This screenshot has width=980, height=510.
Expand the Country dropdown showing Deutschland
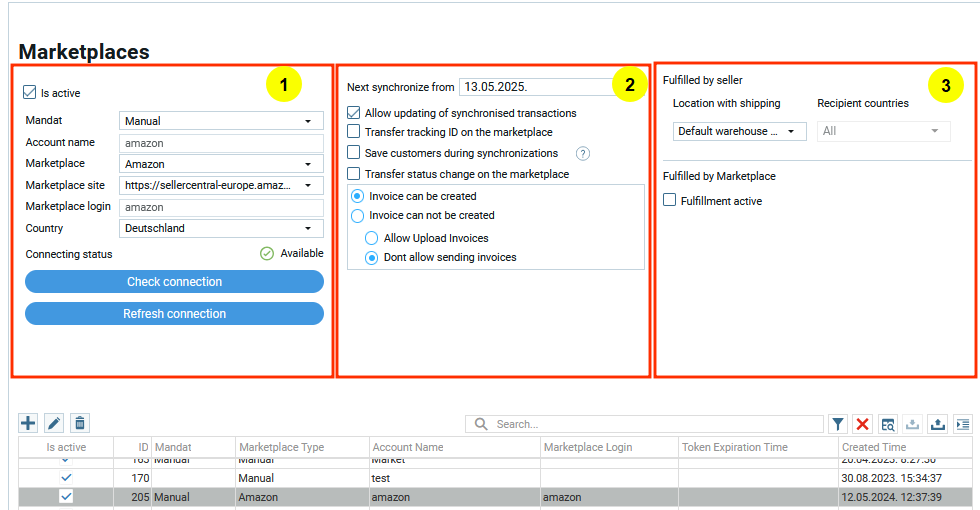pyautogui.click(x=221, y=228)
